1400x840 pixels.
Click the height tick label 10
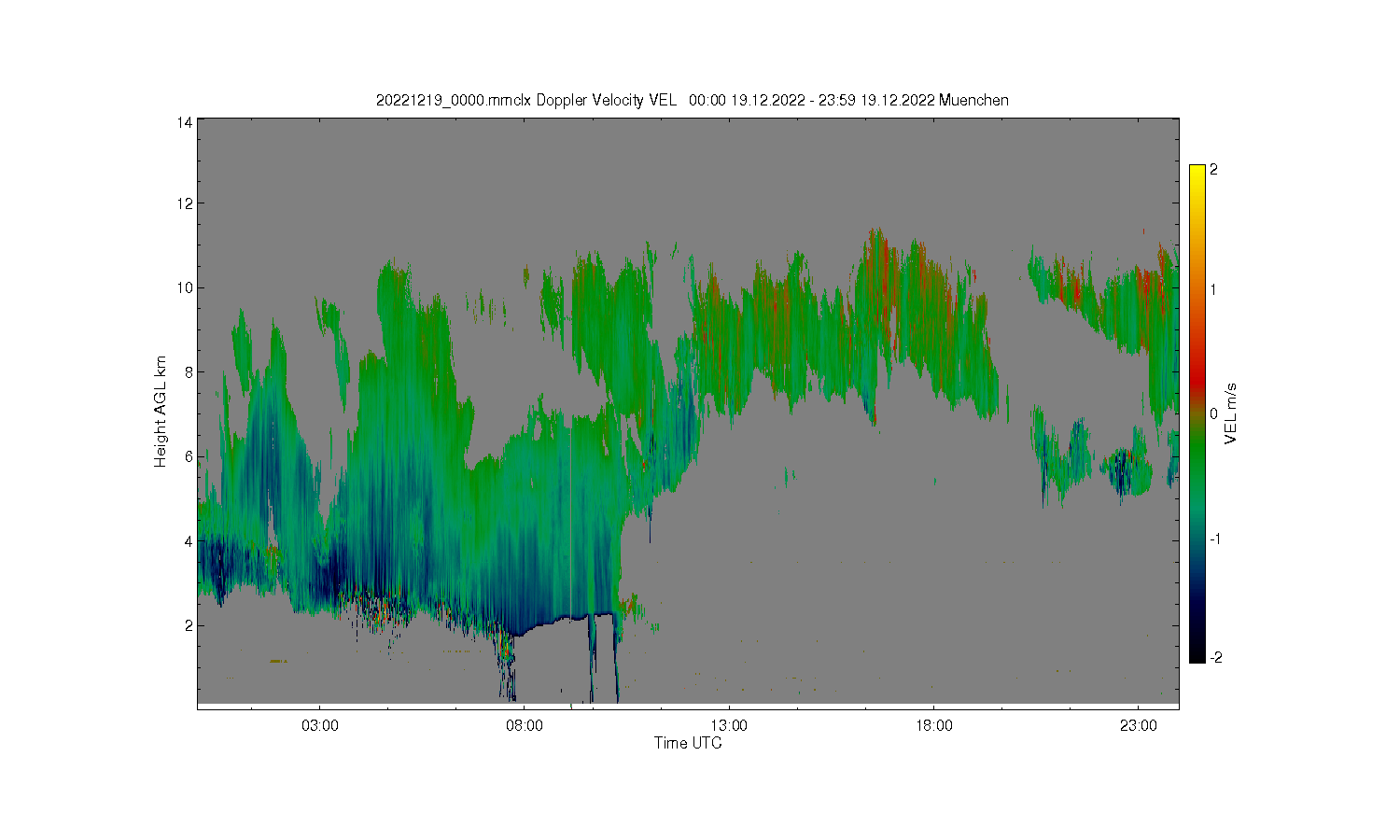pos(184,287)
